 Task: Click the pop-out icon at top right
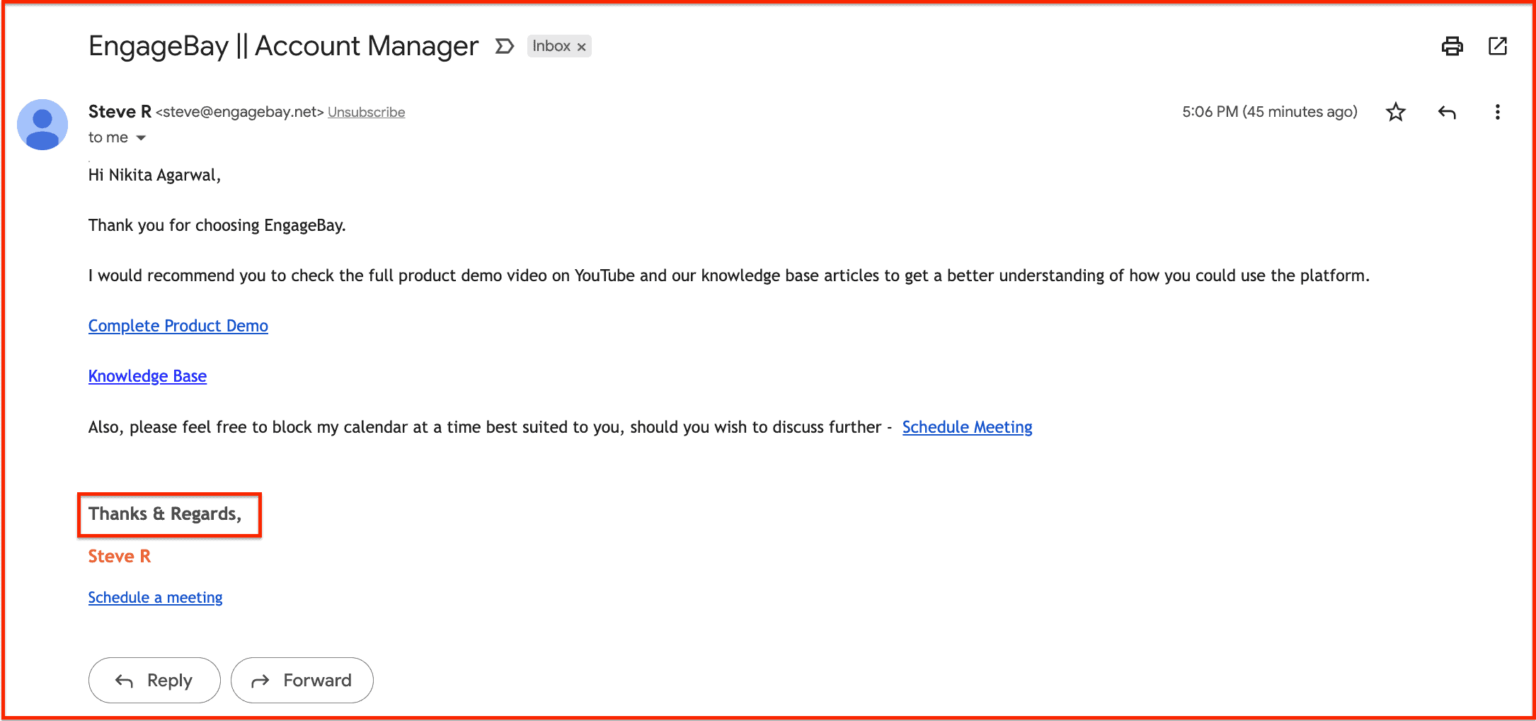point(1497,46)
